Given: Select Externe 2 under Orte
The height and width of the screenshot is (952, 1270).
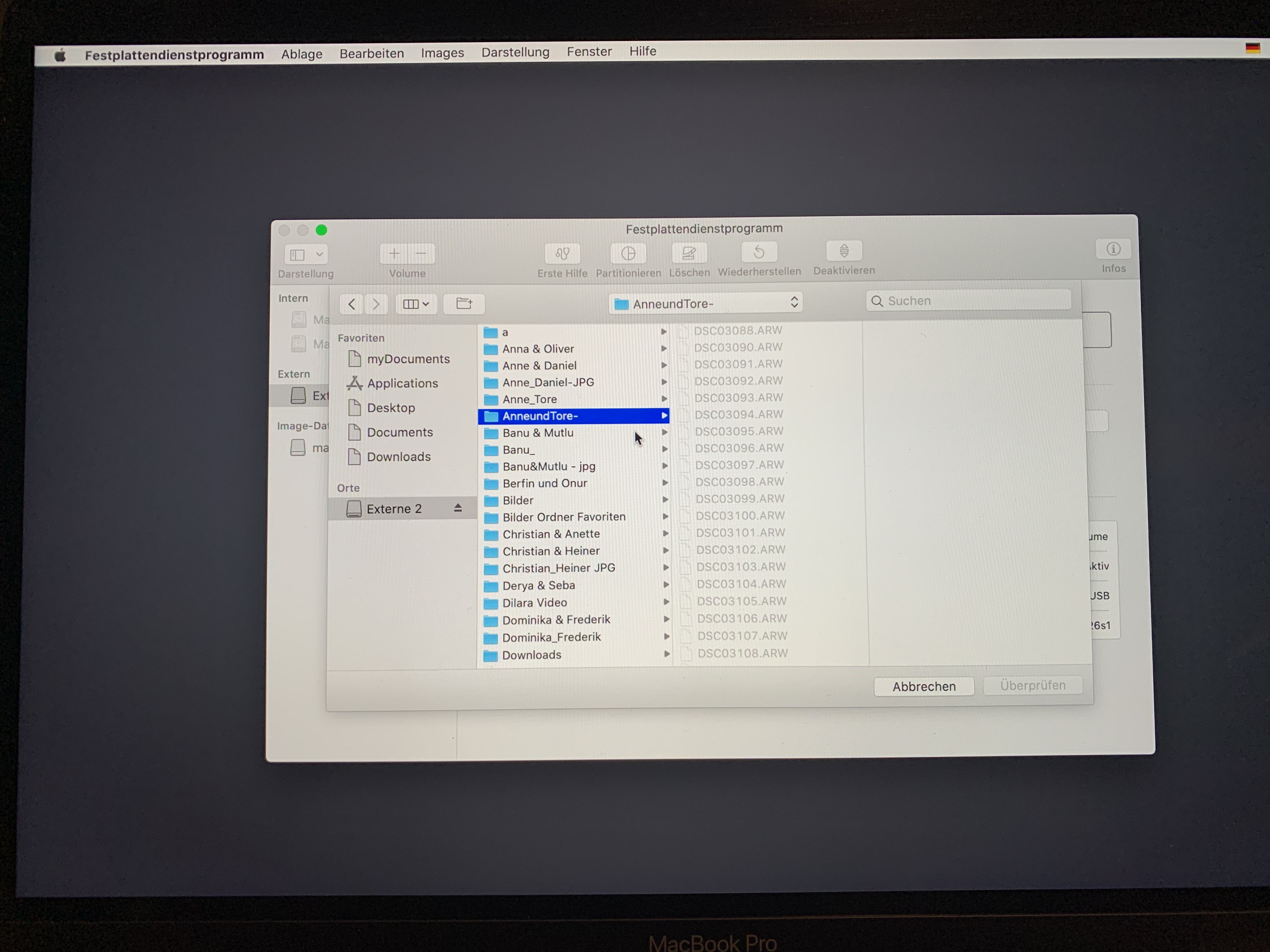Looking at the screenshot, I should tap(402, 508).
